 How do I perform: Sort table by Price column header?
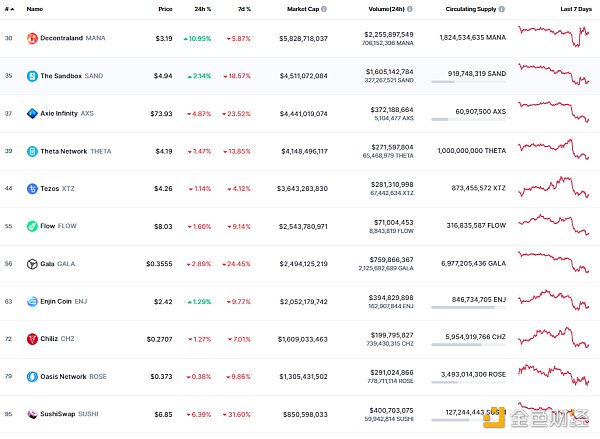point(165,9)
